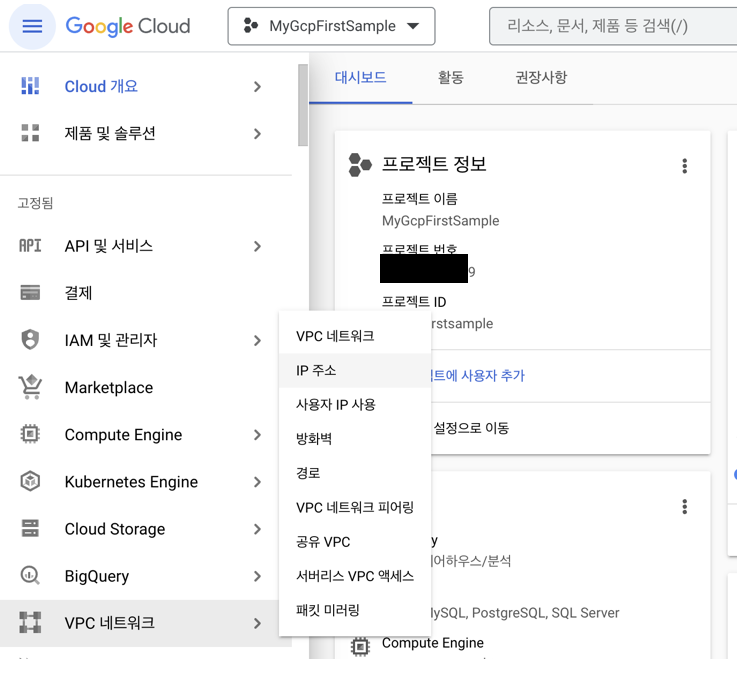Image resolution: width=742 pixels, height=674 pixels.
Task: Click the VPC 네트워크 network icon
Action: coord(30,622)
